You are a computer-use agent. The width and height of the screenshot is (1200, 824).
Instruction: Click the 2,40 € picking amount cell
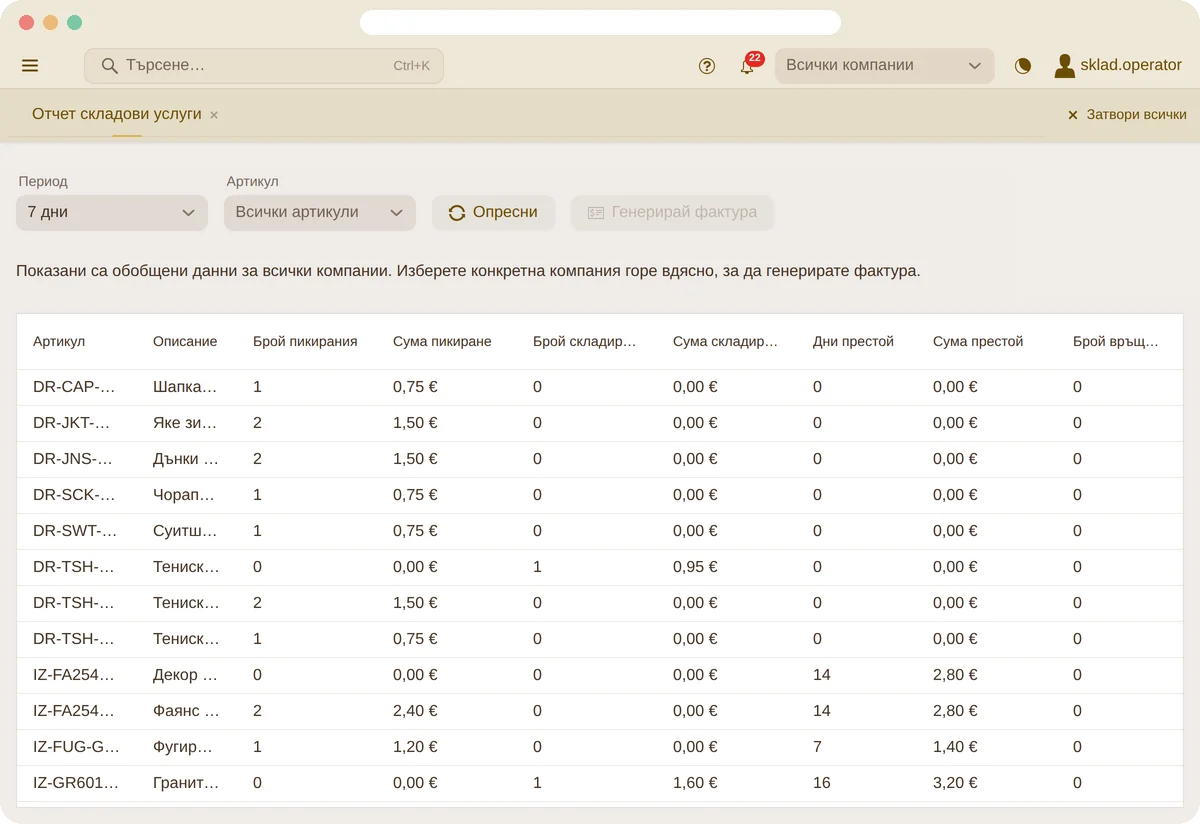coord(447,711)
